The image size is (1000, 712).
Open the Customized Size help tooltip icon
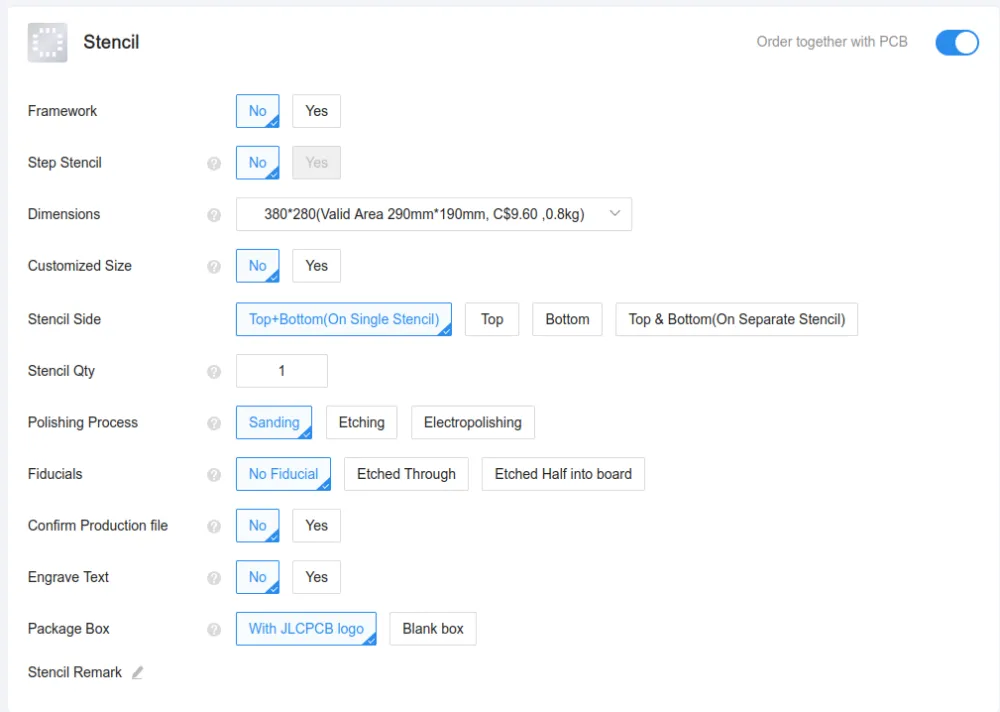tap(214, 267)
